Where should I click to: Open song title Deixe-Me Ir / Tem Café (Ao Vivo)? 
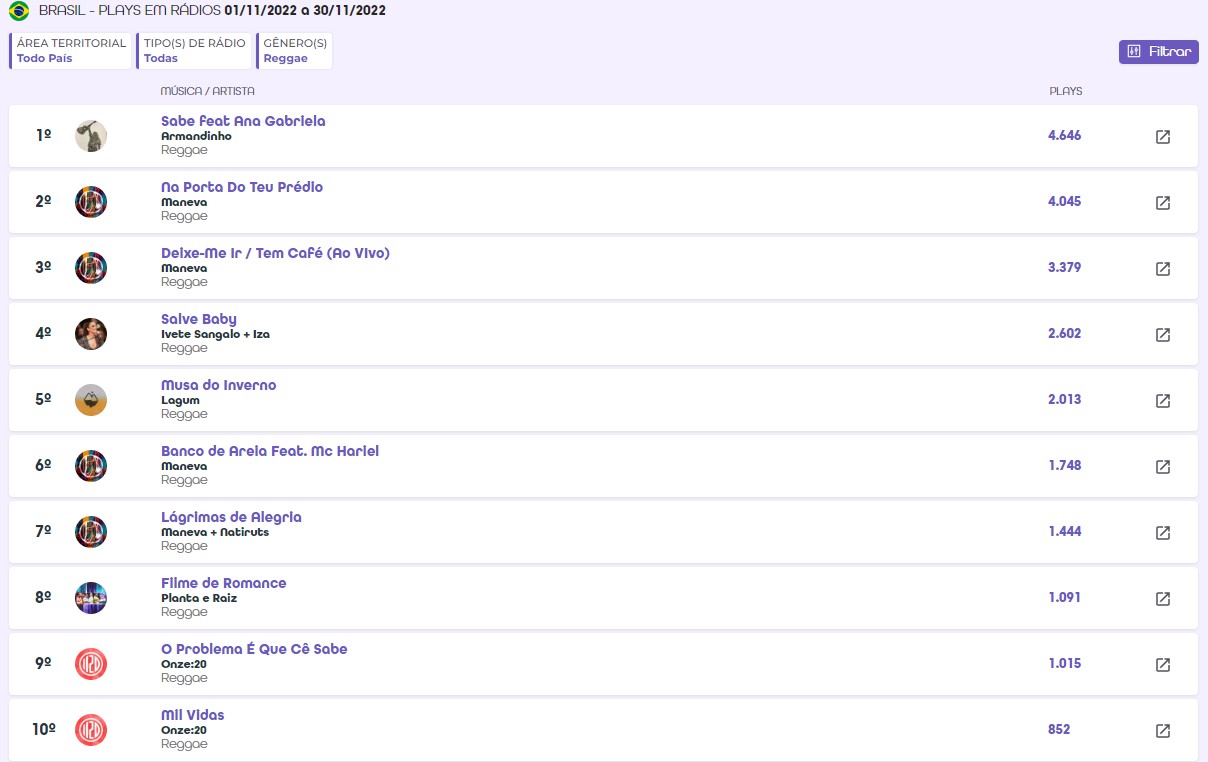coord(275,253)
